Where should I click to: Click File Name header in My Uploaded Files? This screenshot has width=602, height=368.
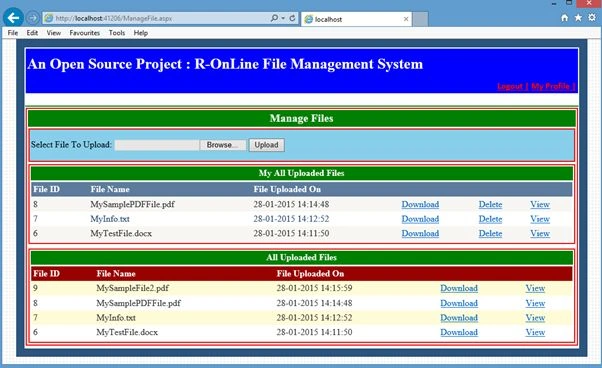tap(110, 189)
